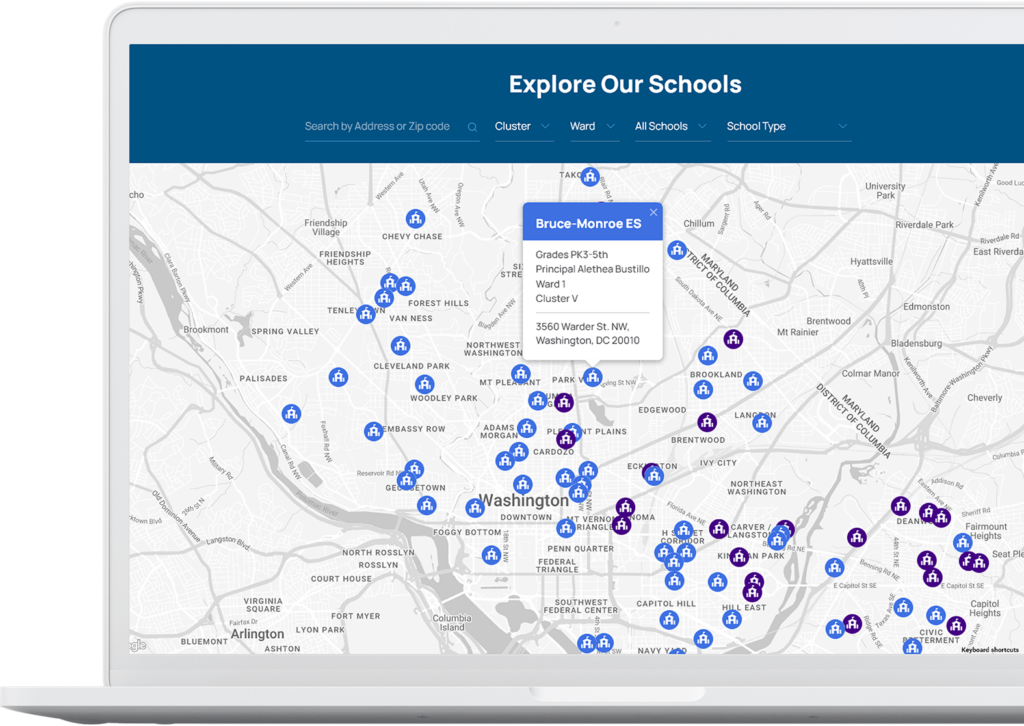
Task: Click the blue marker above Washington label
Action: pos(522,484)
